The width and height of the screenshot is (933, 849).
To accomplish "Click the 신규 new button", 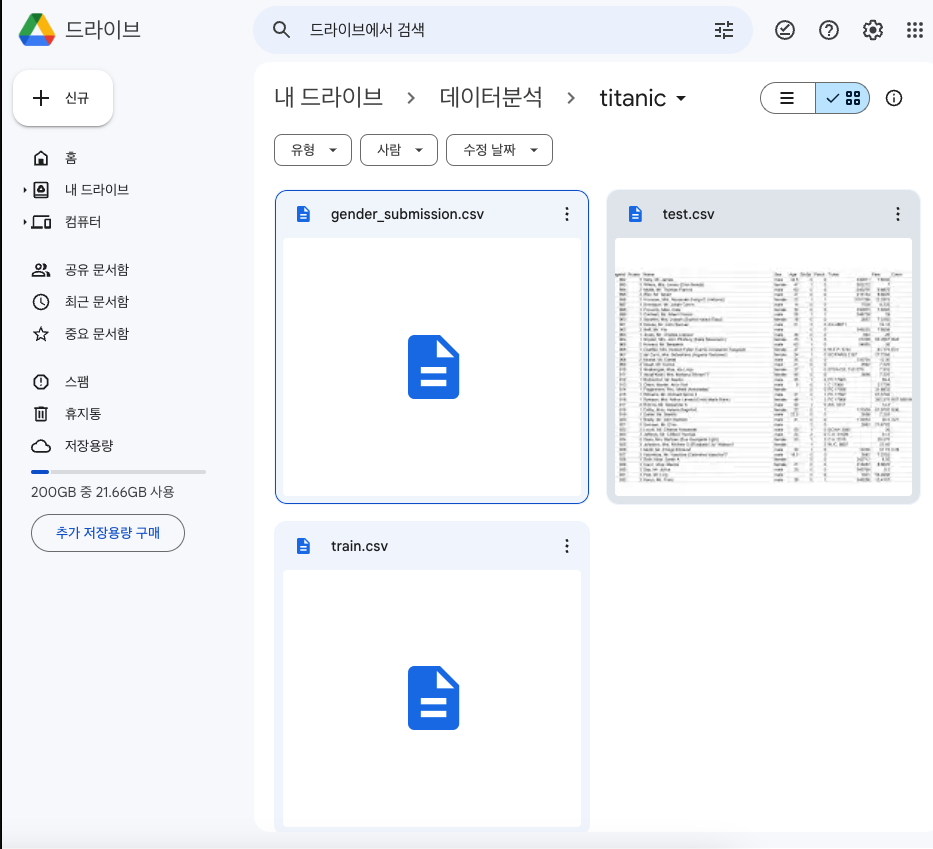I will [63, 98].
